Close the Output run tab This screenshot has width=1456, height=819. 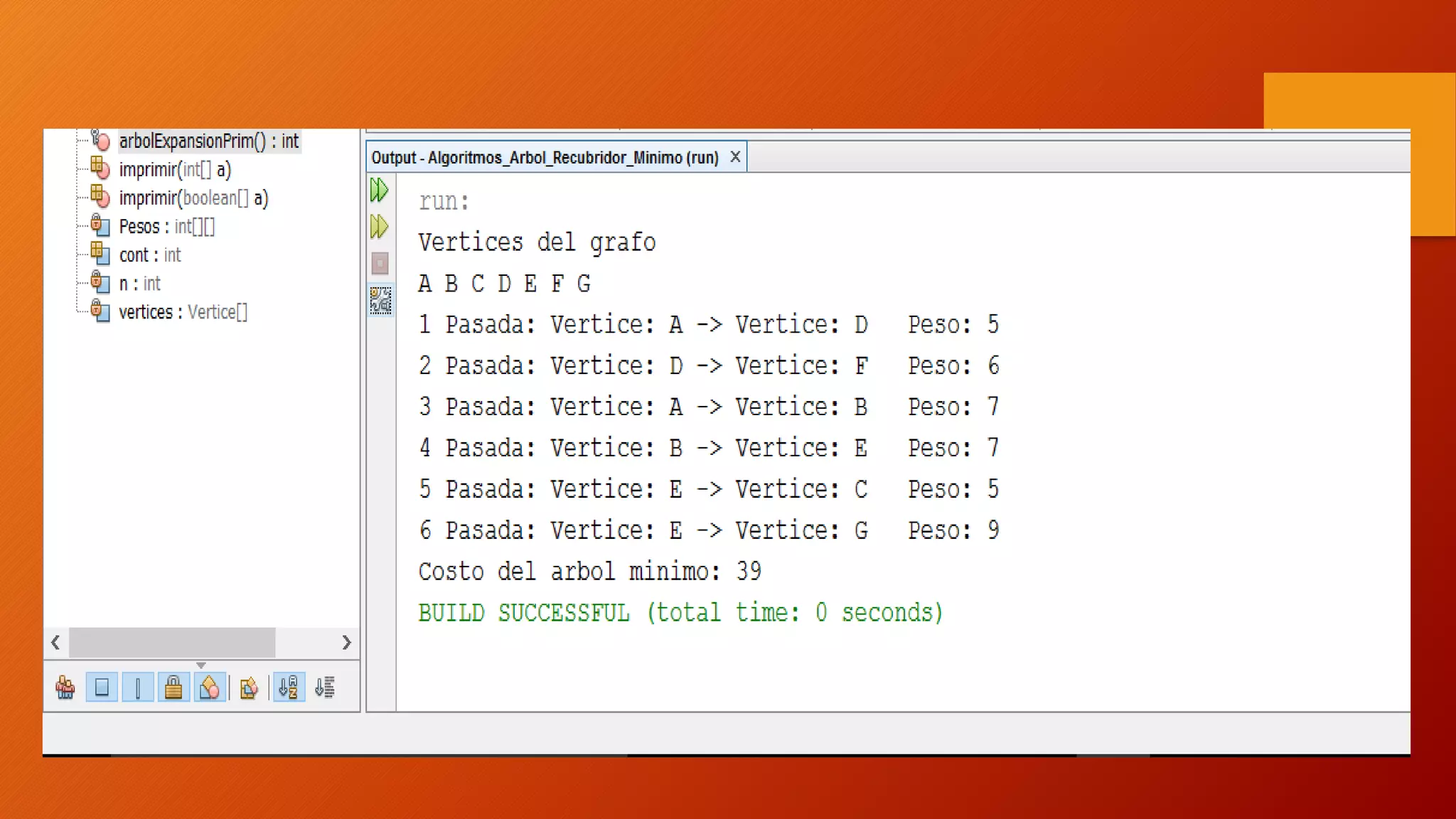coord(736,157)
